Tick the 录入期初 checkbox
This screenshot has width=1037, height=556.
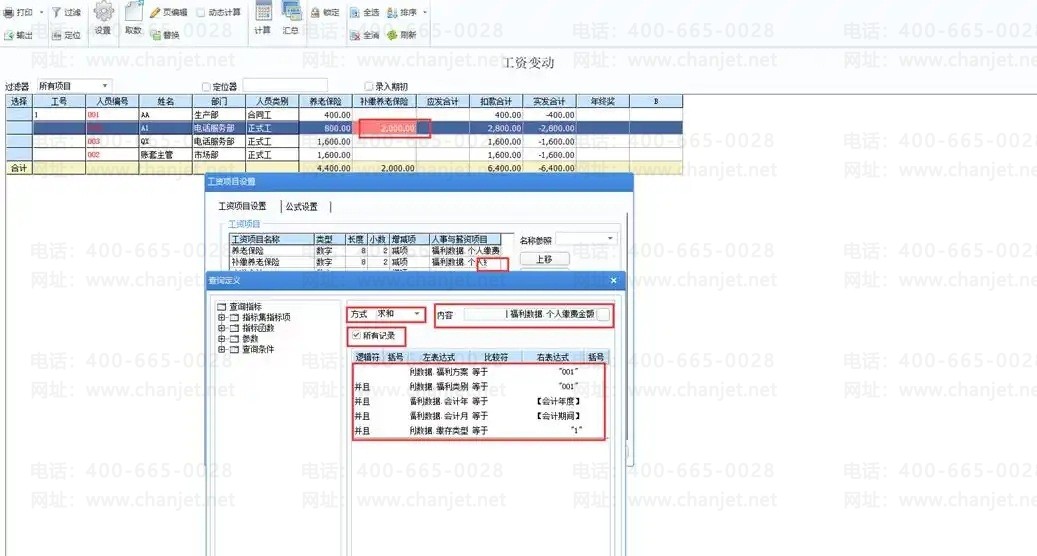(368, 86)
